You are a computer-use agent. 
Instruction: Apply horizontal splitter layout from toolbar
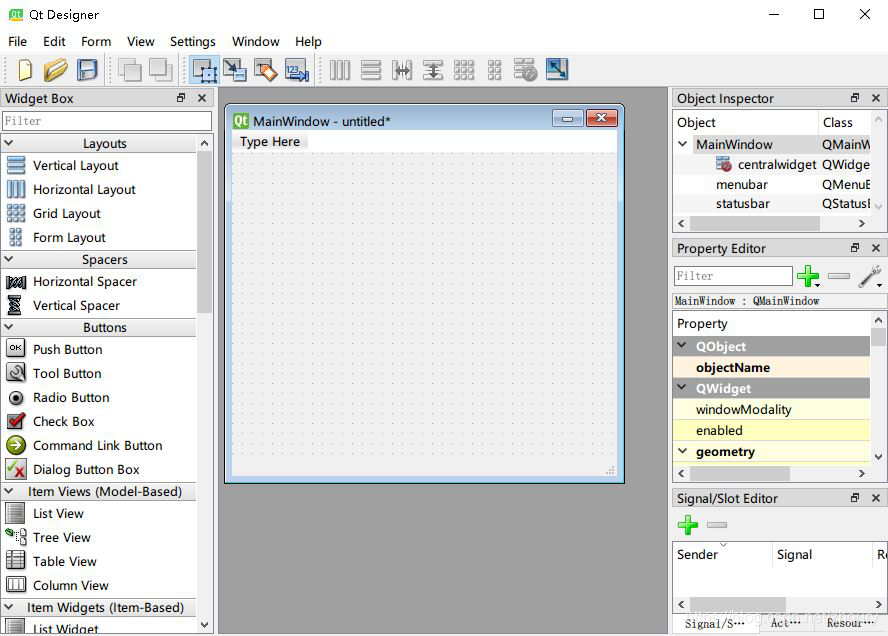coord(402,70)
